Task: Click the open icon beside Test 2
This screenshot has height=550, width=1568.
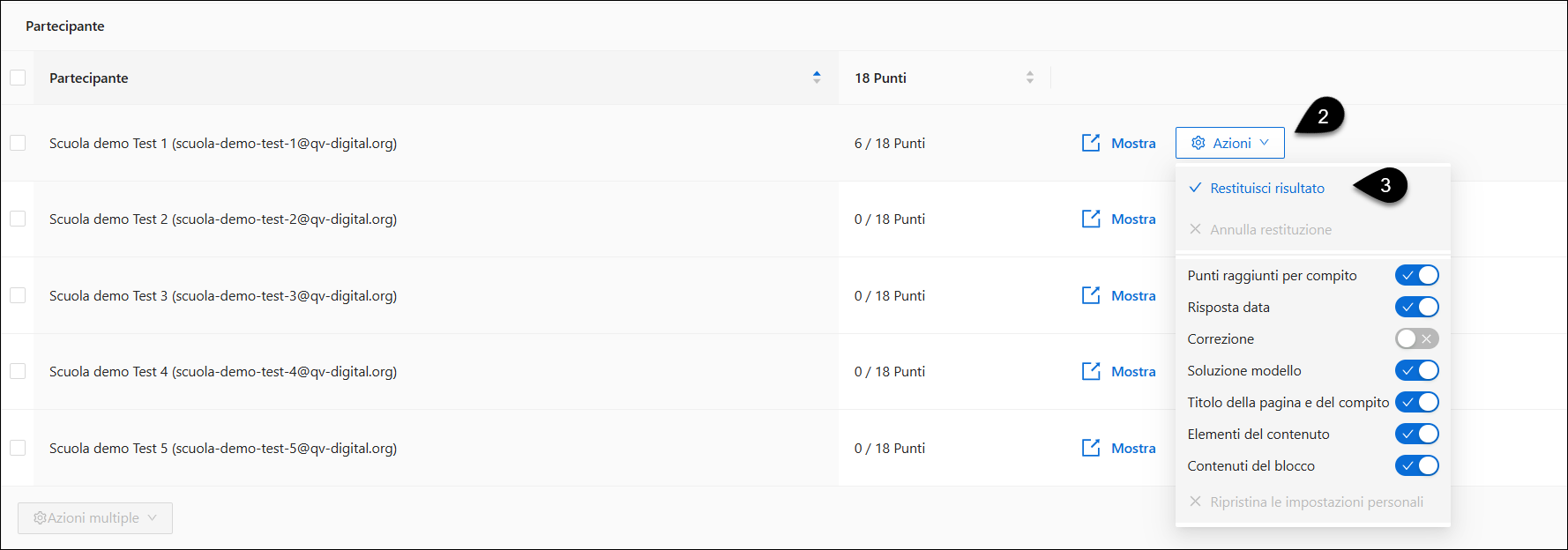Action: coord(1091,219)
